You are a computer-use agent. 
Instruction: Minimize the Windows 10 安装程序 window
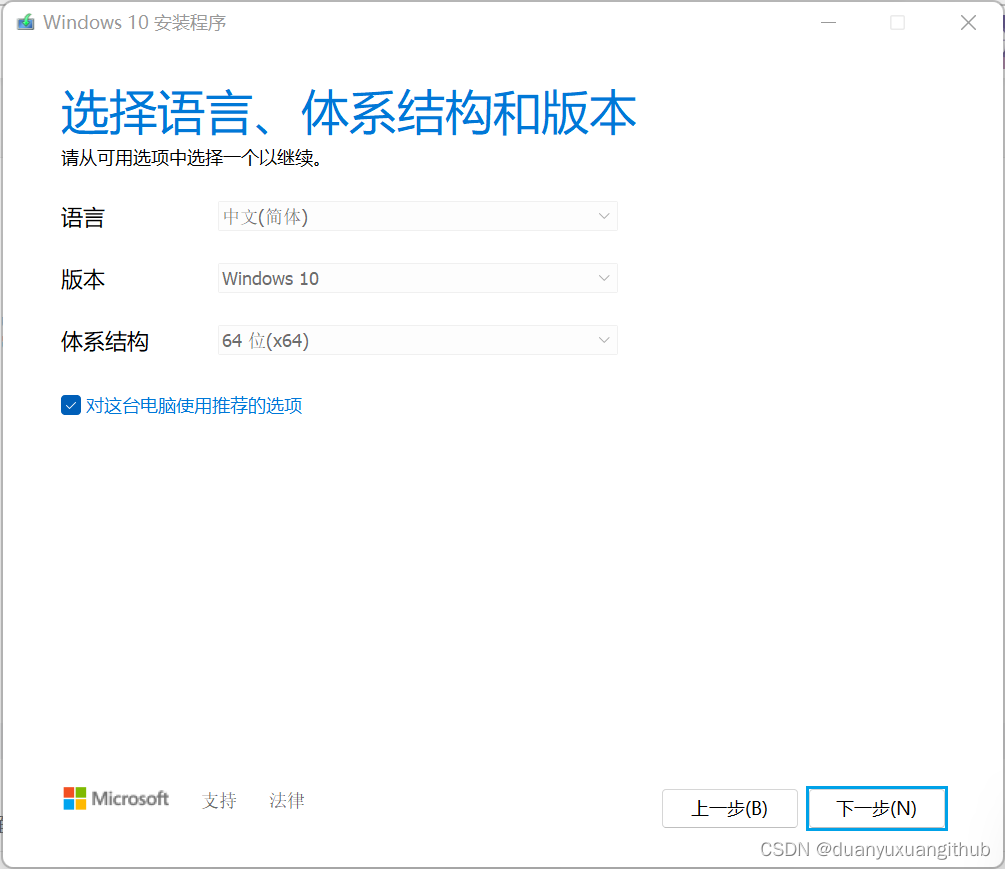[x=829, y=23]
